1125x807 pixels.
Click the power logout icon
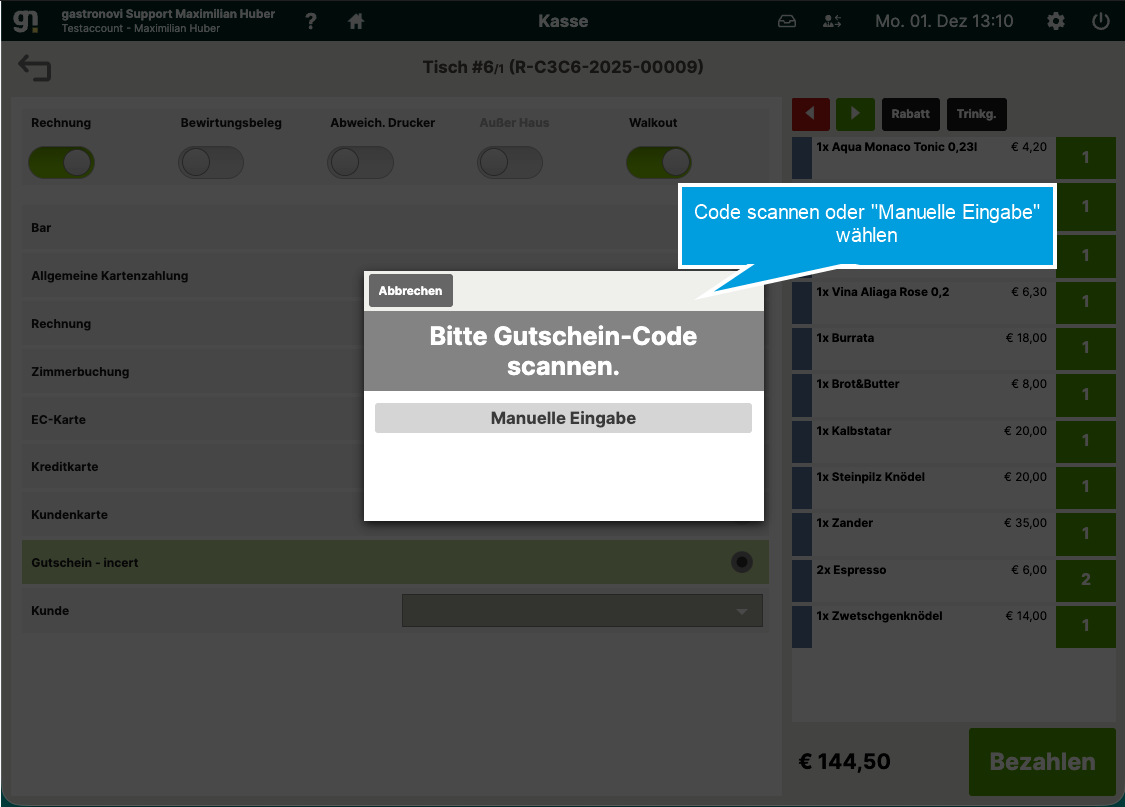1101,22
